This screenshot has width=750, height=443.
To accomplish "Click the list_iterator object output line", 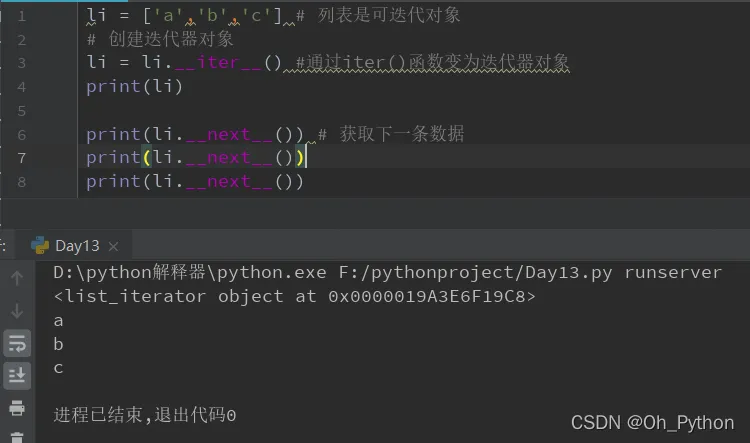I will click(x=294, y=296).
